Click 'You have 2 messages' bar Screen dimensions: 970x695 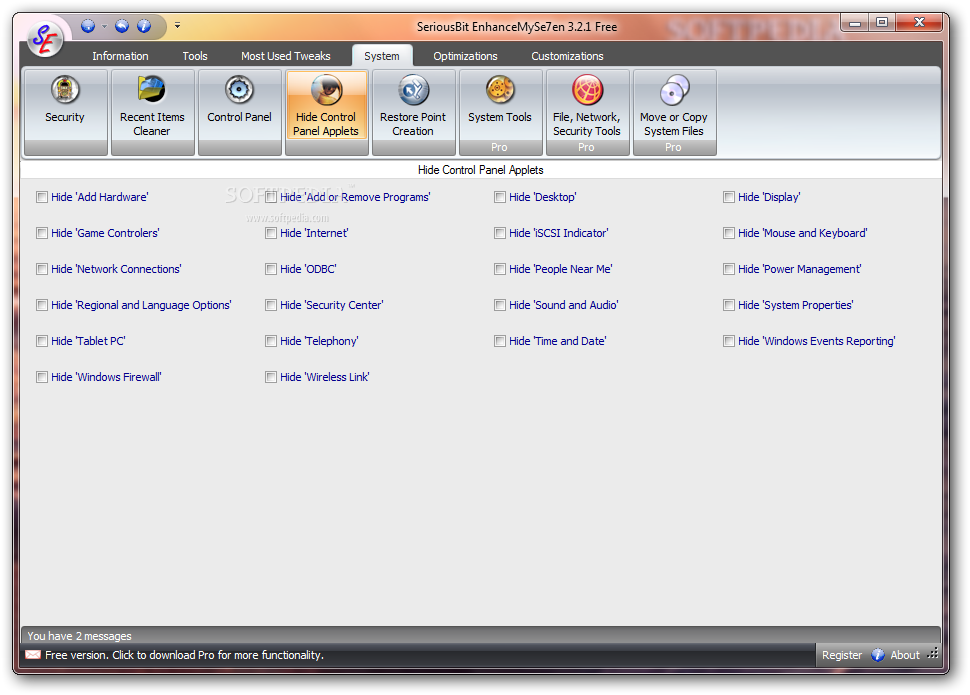[79, 636]
